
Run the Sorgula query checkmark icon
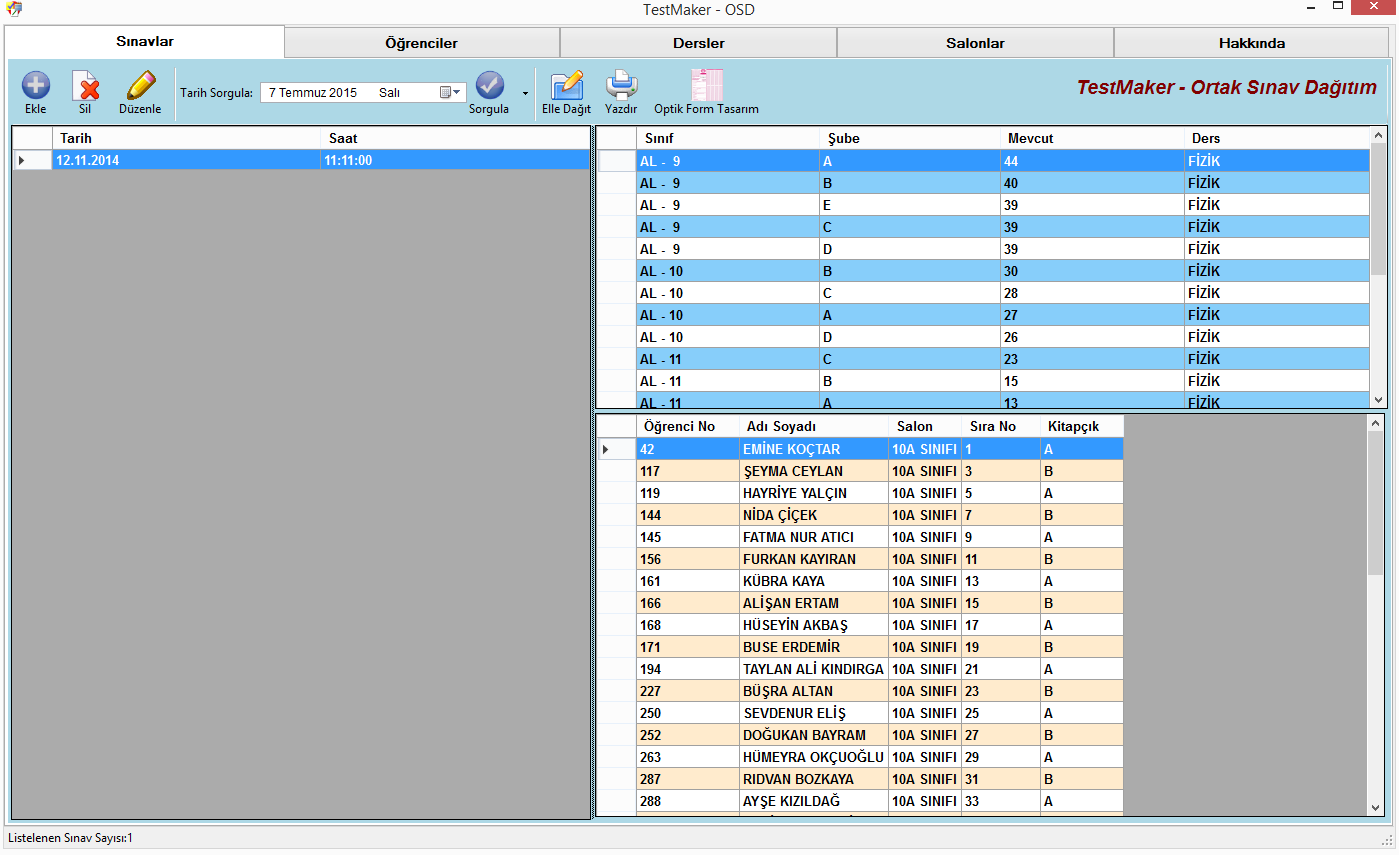click(489, 87)
